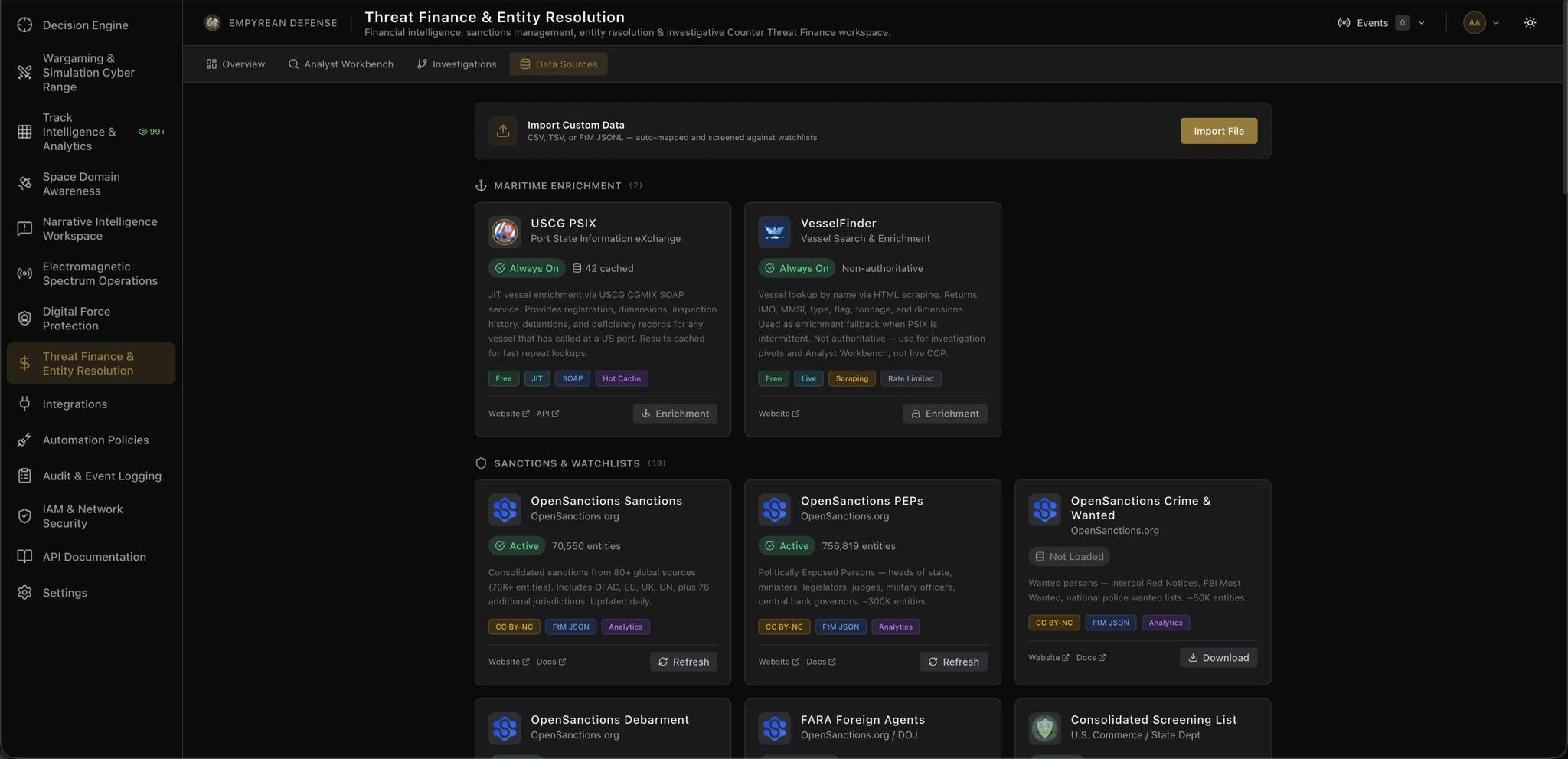Open the AA user avatar
This screenshot has height=759, width=1568.
[x=1474, y=23]
